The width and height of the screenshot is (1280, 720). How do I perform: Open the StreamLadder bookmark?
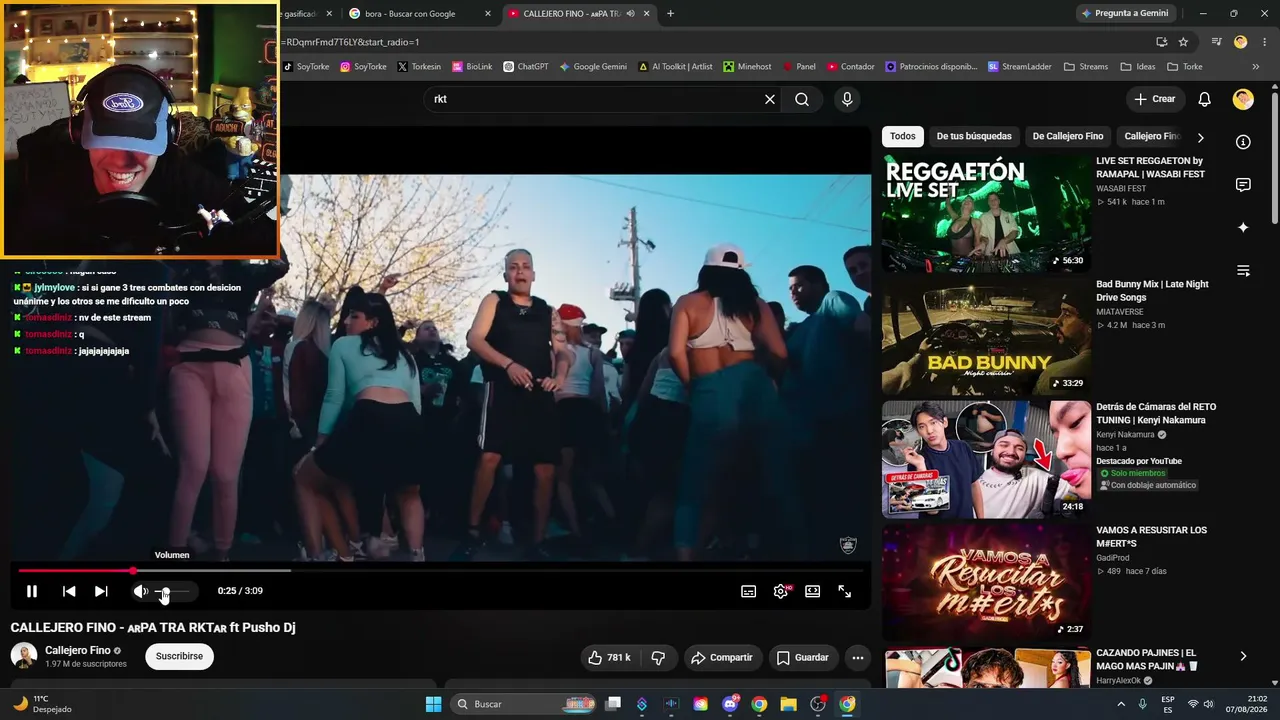click(1019, 67)
